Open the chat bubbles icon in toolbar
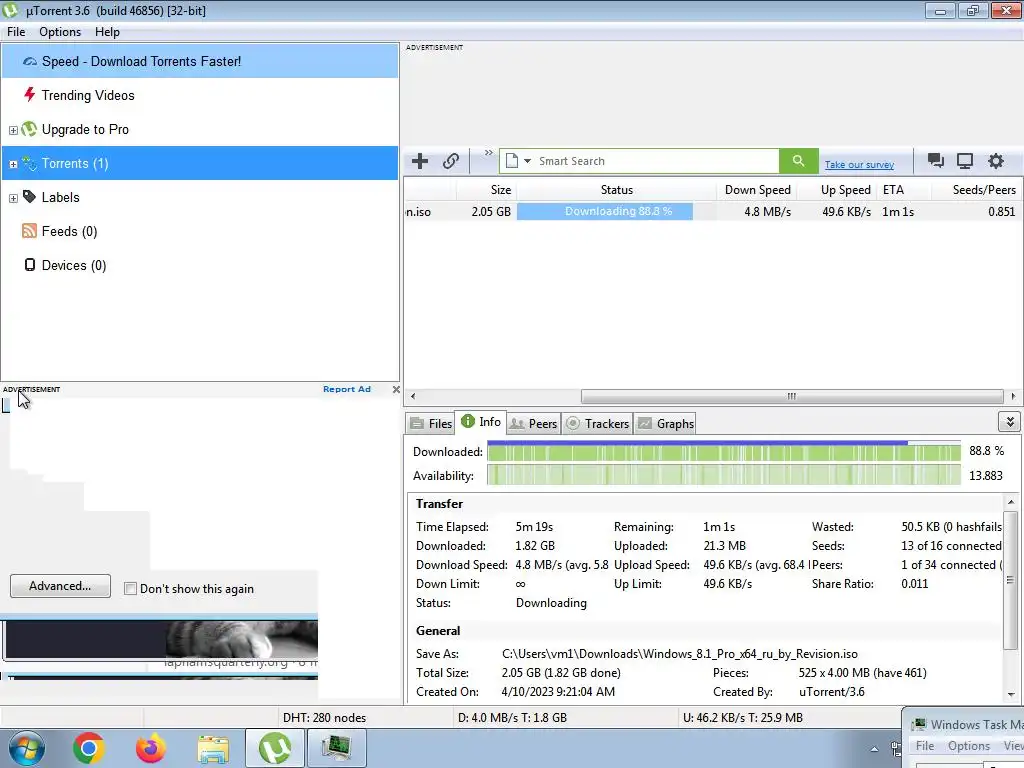This screenshot has height=768, width=1024. point(935,161)
